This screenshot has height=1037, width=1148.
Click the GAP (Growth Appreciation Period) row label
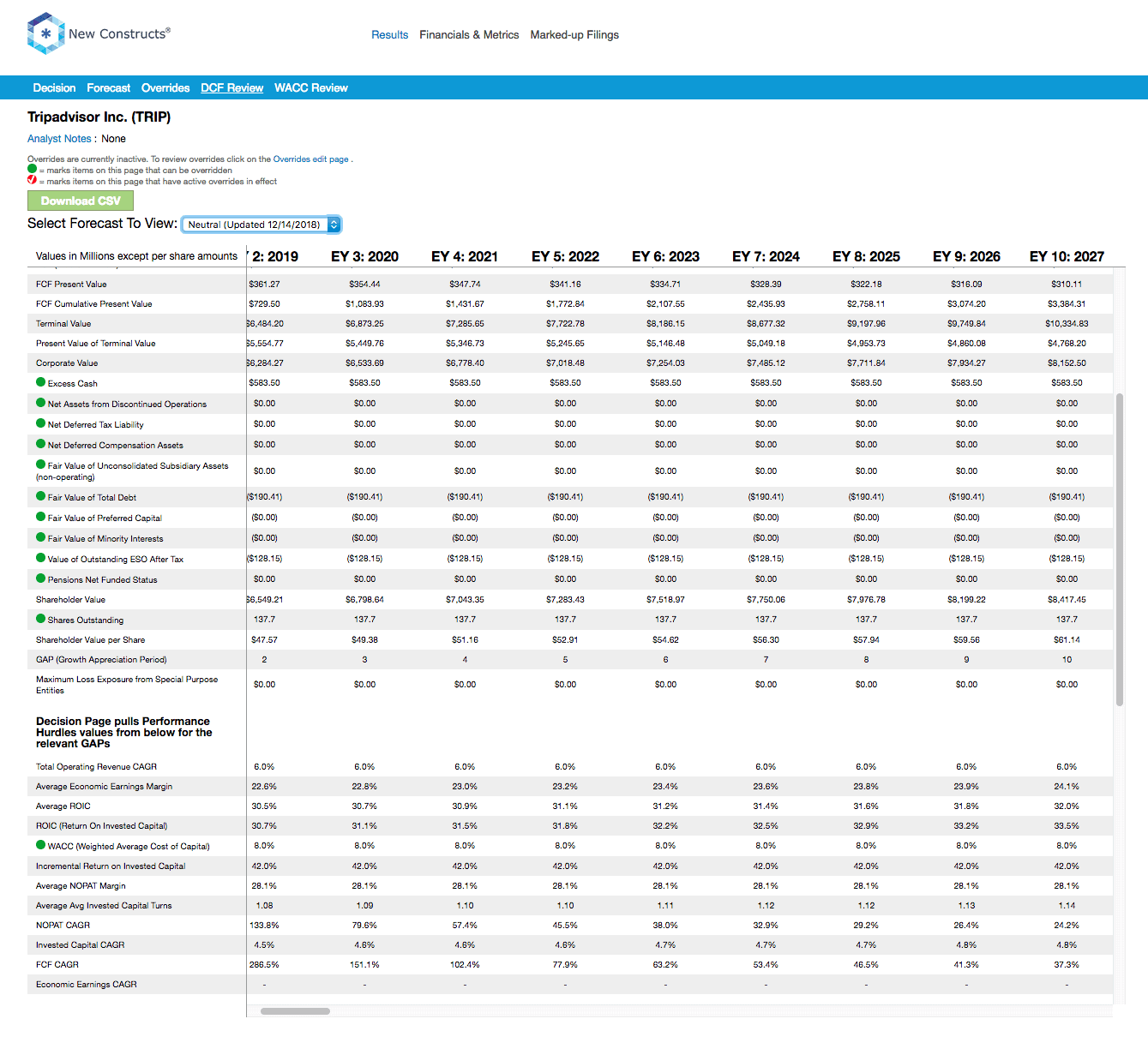click(x=101, y=660)
